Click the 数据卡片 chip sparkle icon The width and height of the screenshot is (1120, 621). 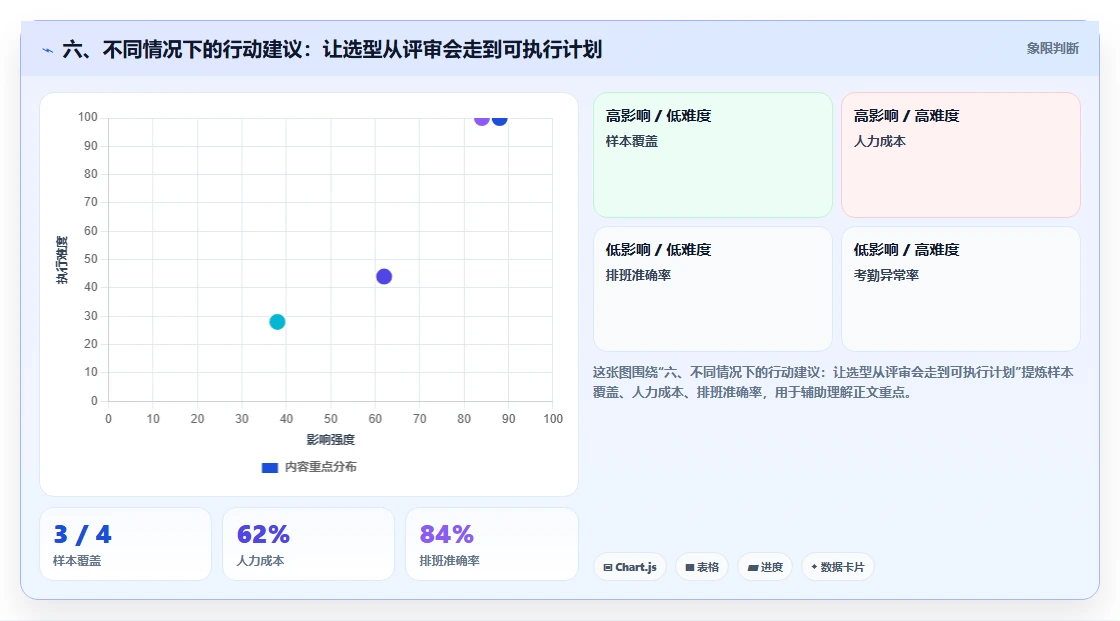pyautogui.click(x=814, y=567)
